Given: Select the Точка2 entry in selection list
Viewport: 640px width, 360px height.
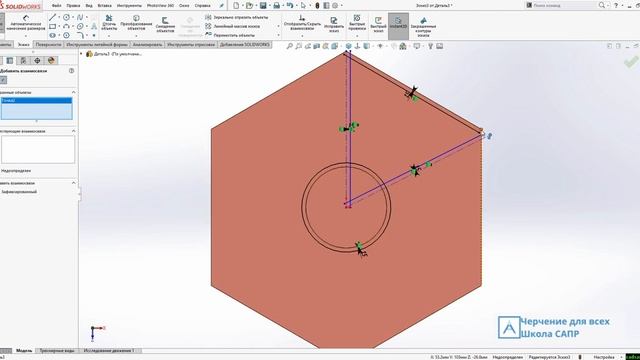Looking at the screenshot, I should point(36,100).
